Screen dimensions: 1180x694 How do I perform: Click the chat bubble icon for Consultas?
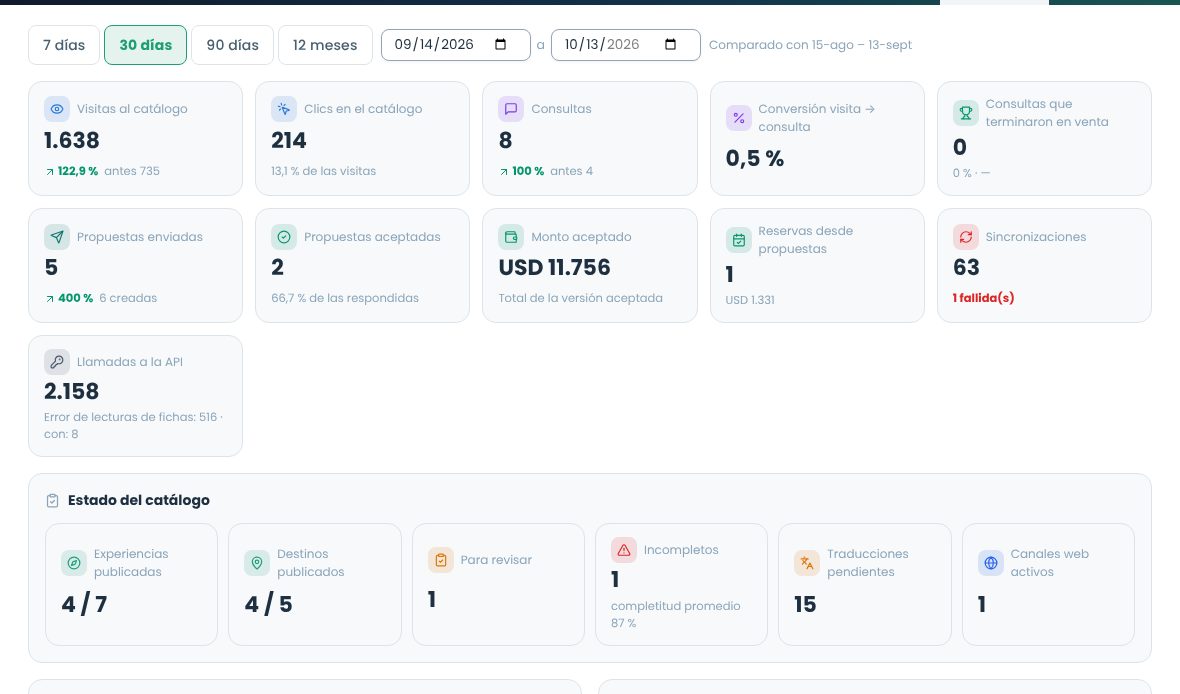(x=511, y=109)
